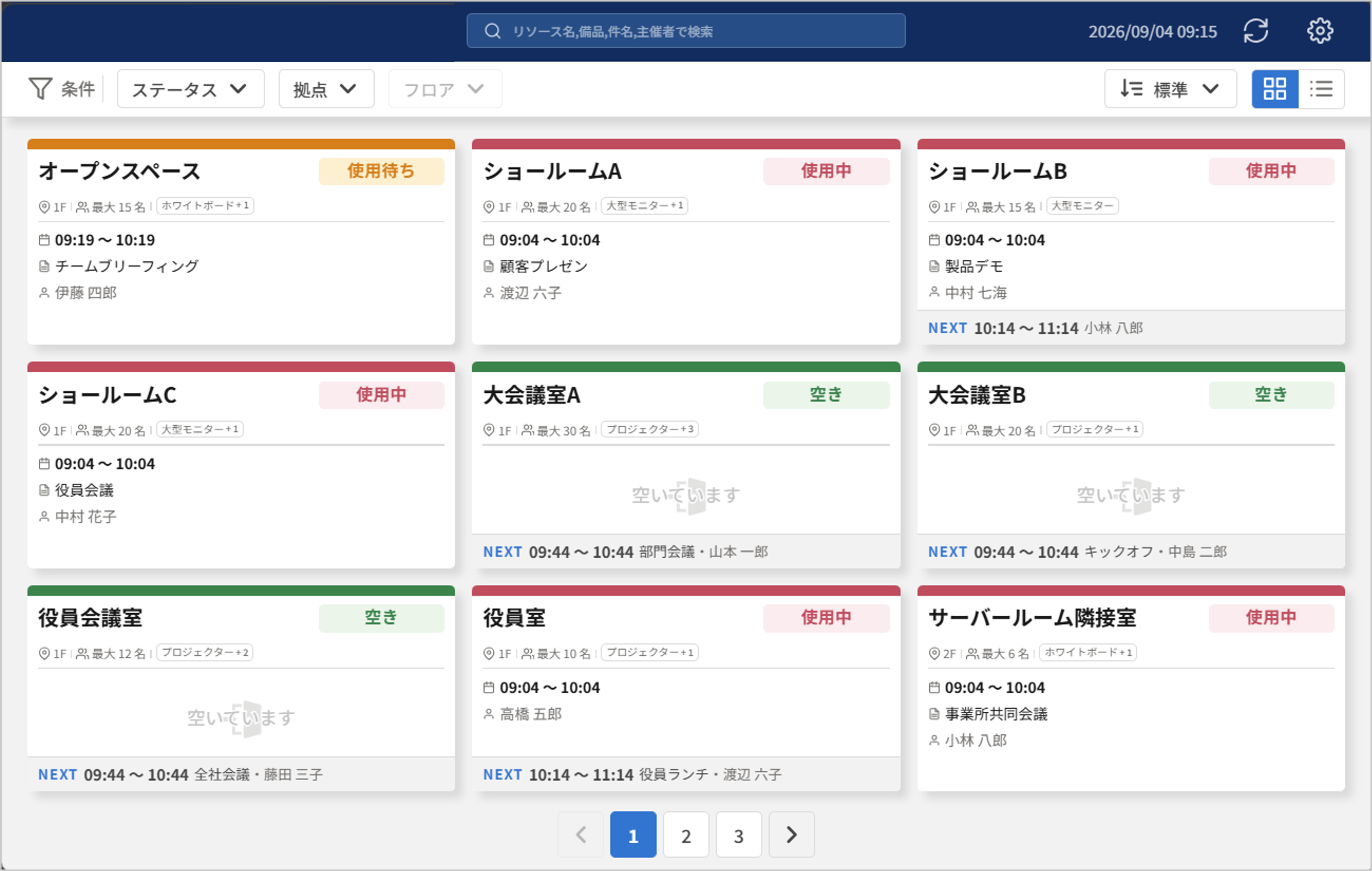
Task: Open the 標準 sort dropdown
Action: click(x=1170, y=89)
